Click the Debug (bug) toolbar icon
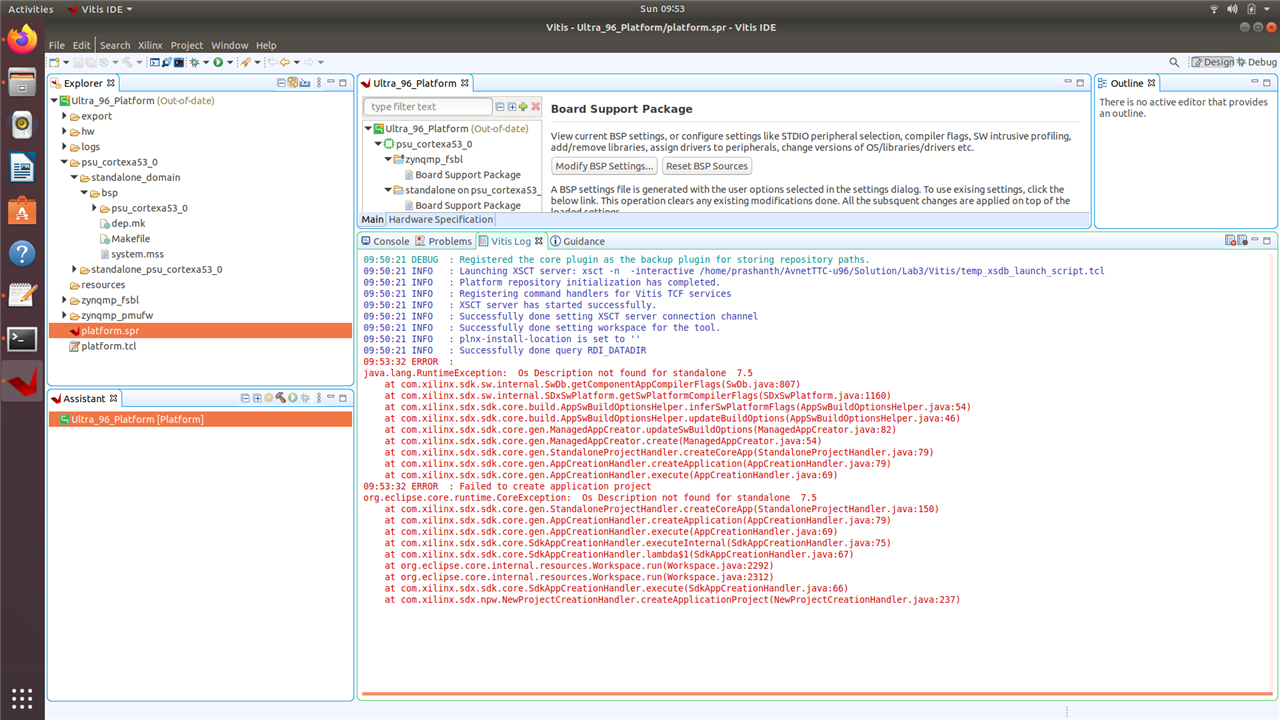Viewport: 1280px width, 720px height. pos(194,62)
